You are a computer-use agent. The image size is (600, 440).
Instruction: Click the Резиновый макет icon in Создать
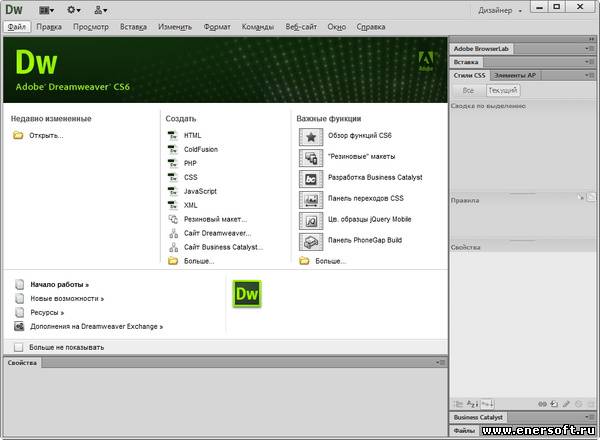[x=173, y=219]
